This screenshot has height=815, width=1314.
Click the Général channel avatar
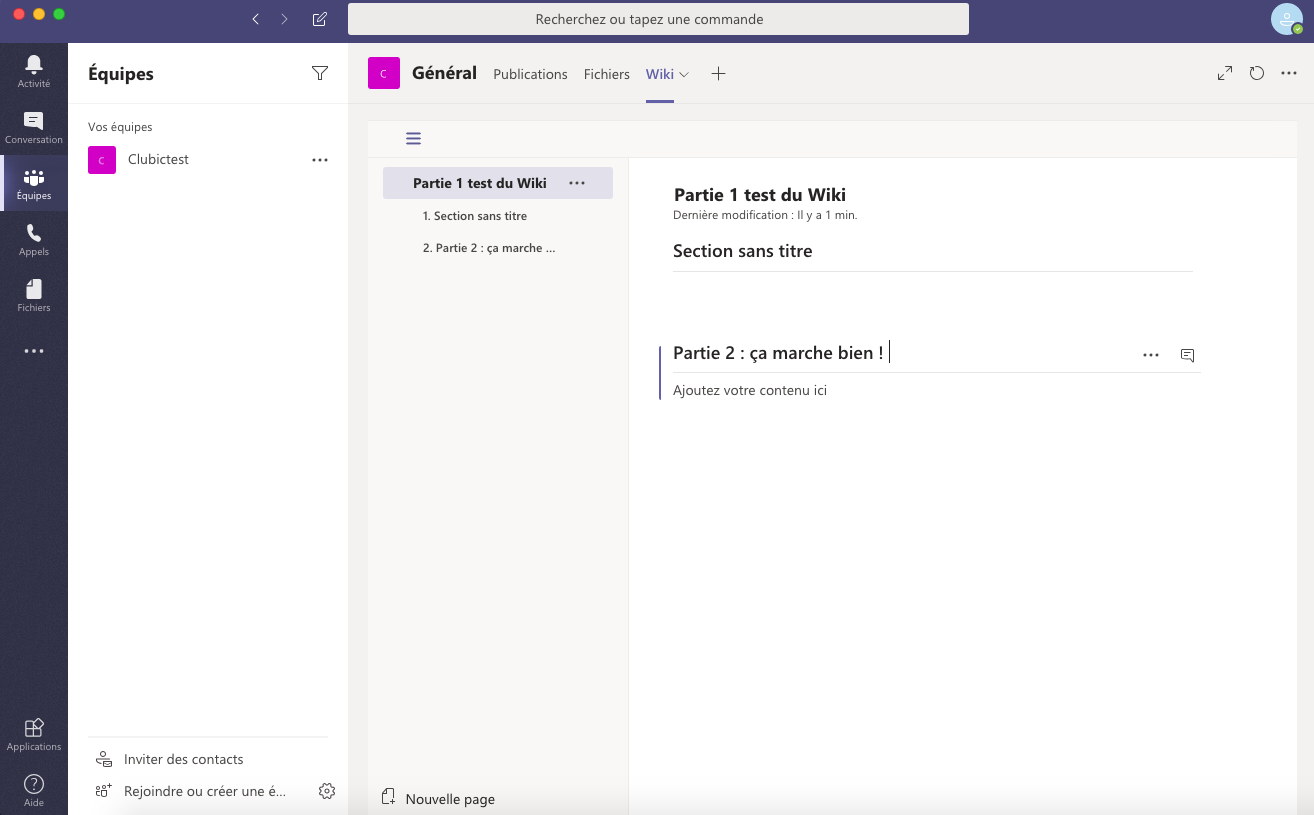point(384,73)
